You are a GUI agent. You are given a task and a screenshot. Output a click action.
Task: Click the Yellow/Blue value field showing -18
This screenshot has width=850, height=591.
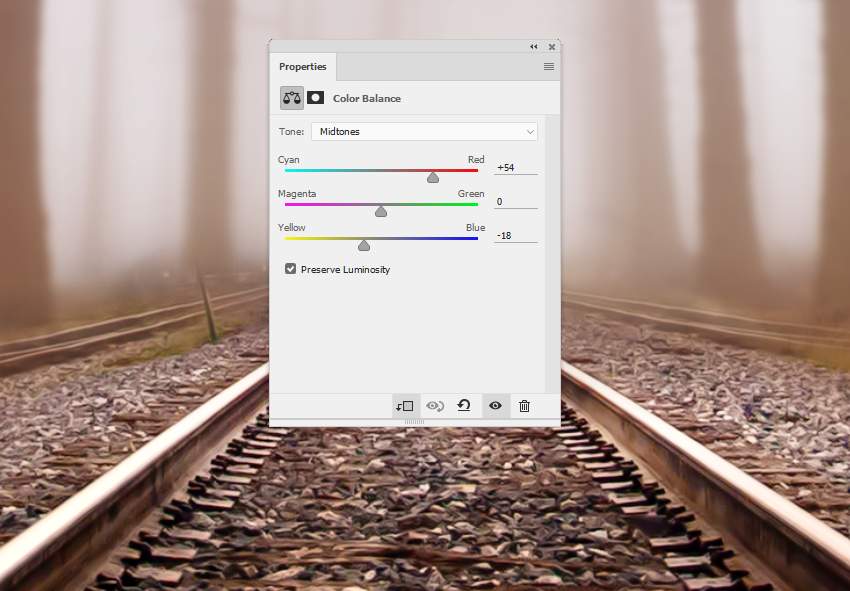[x=515, y=235]
